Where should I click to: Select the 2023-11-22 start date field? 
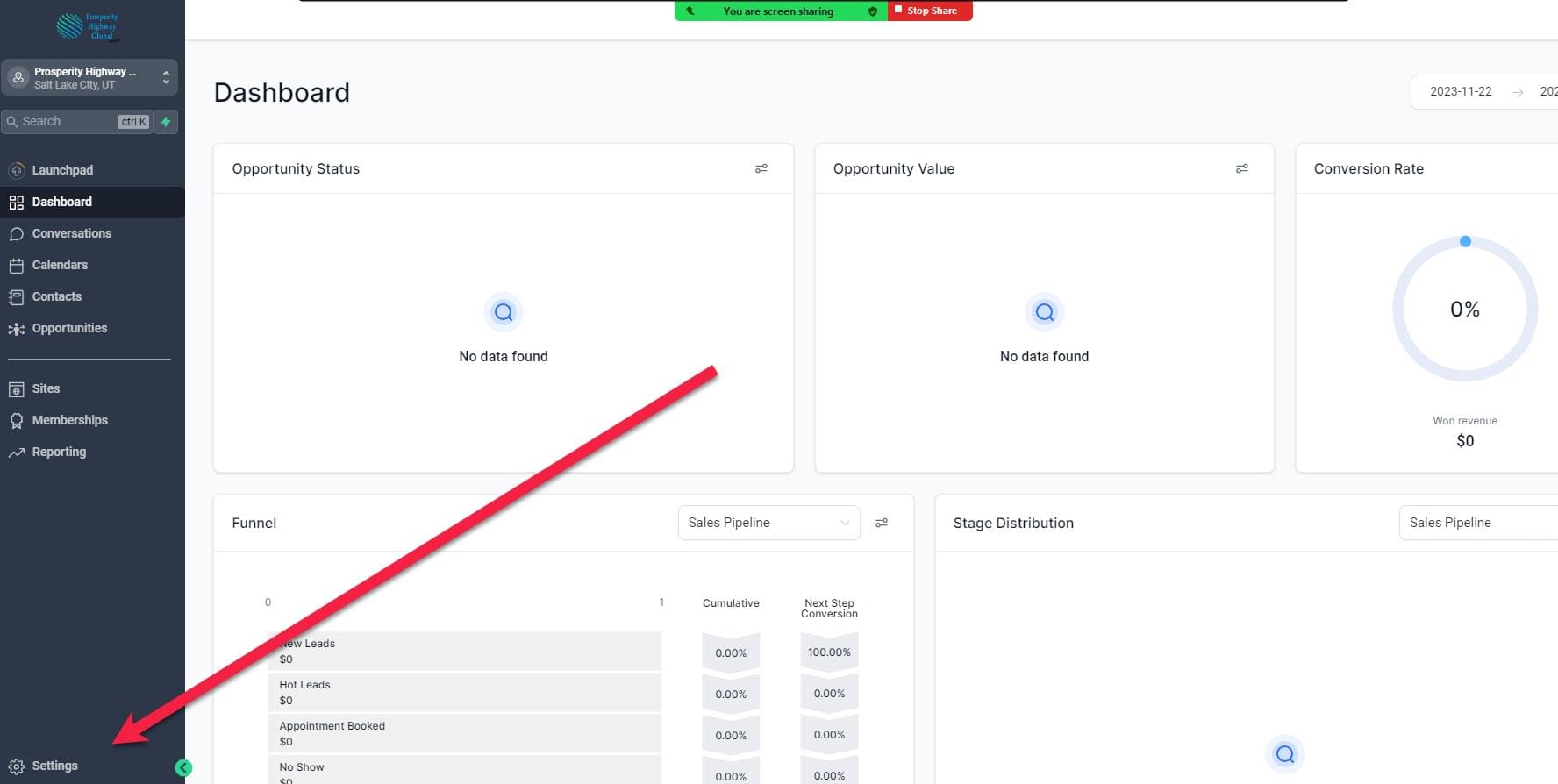pyautogui.click(x=1460, y=91)
